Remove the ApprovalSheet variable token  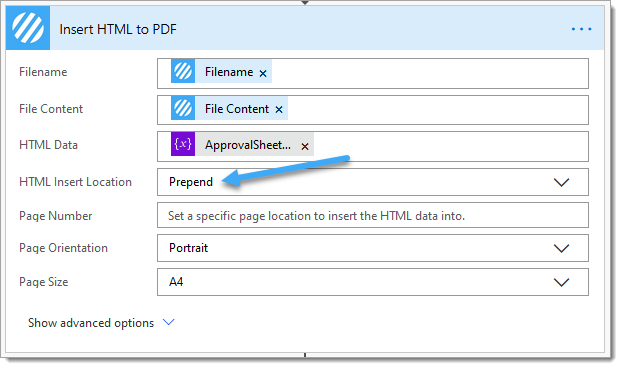305,147
